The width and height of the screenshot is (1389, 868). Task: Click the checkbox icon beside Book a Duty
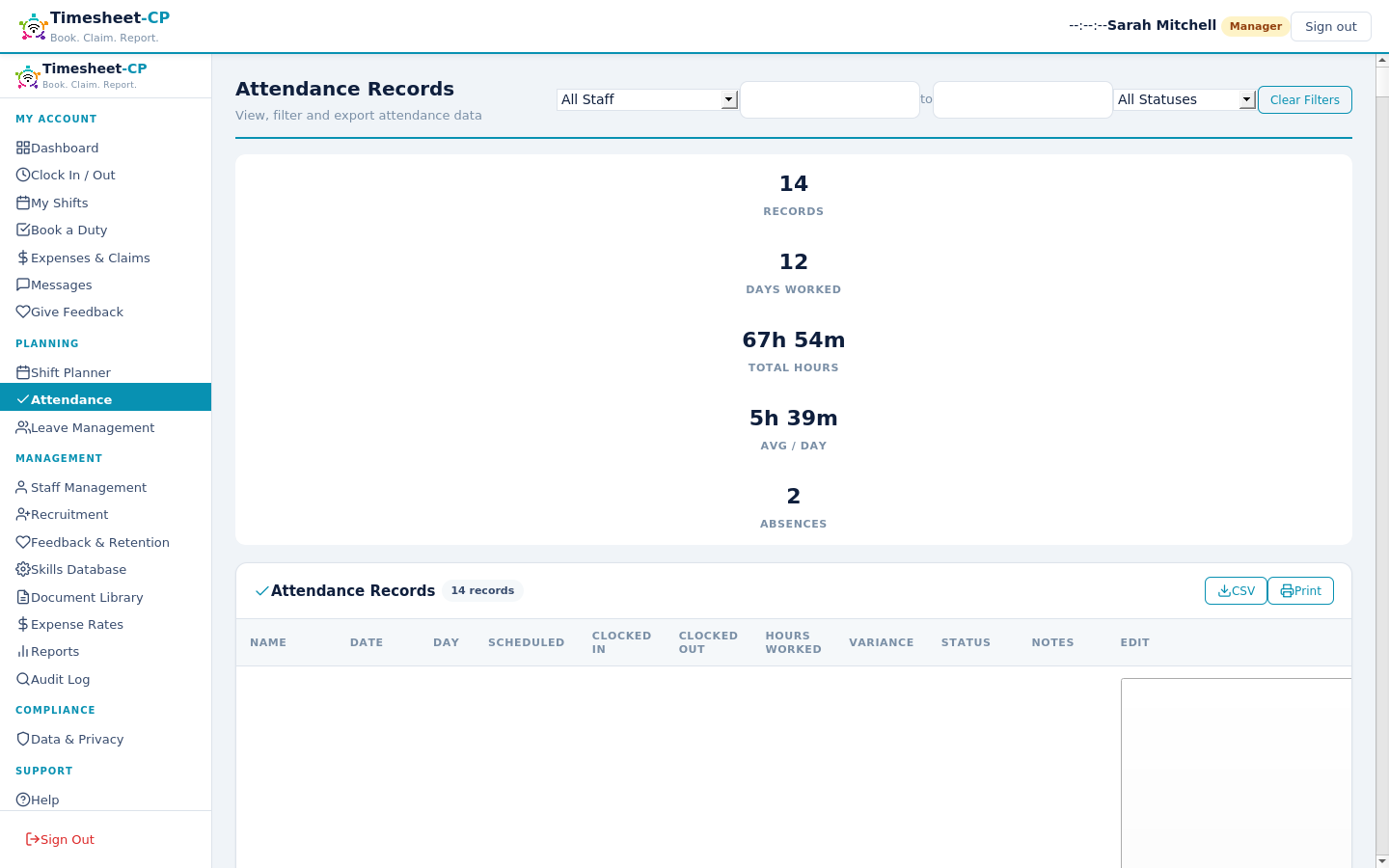(23, 230)
